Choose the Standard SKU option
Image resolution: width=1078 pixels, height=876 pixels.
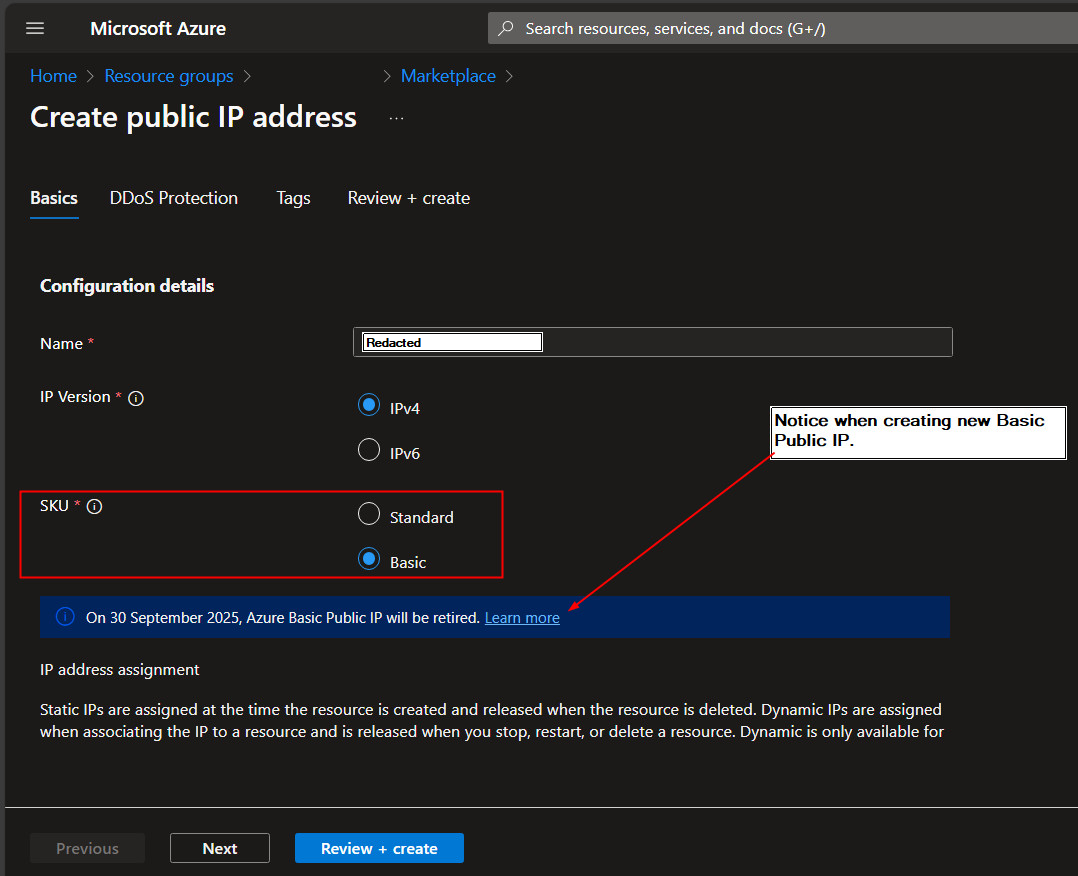369,514
